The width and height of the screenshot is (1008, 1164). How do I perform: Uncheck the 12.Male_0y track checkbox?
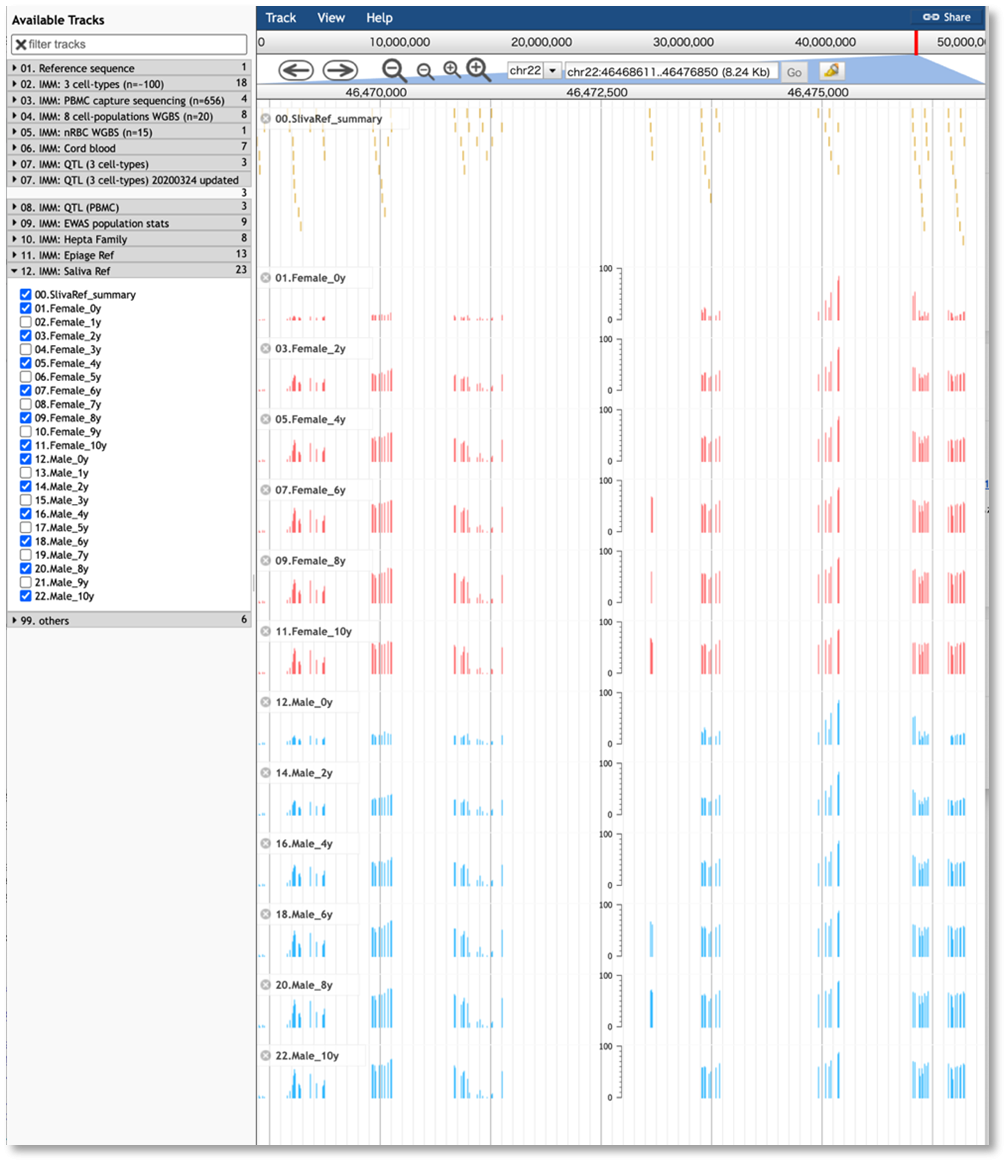[x=26, y=459]
